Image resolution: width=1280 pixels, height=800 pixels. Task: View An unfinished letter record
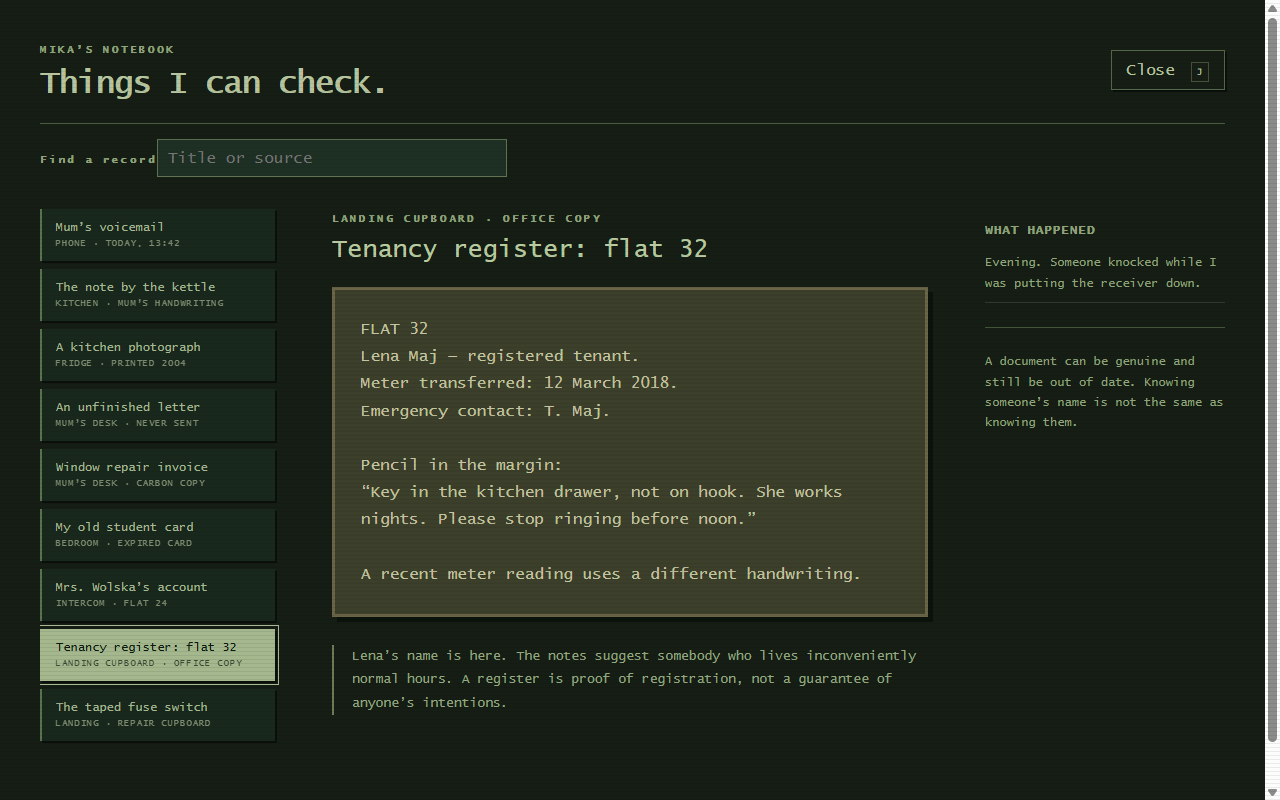coord(158,415)
